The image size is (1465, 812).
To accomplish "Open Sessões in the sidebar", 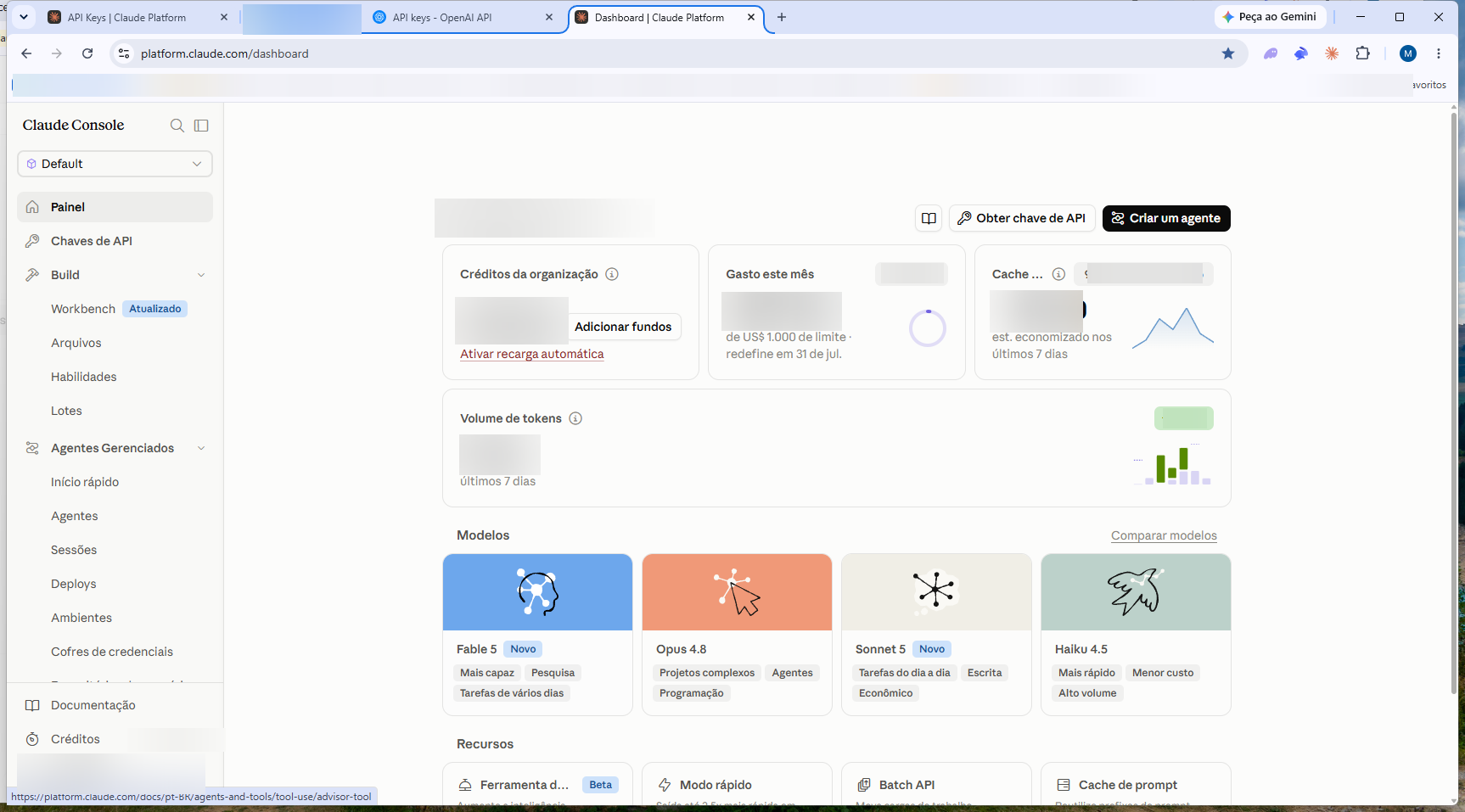I will point(74,550).
